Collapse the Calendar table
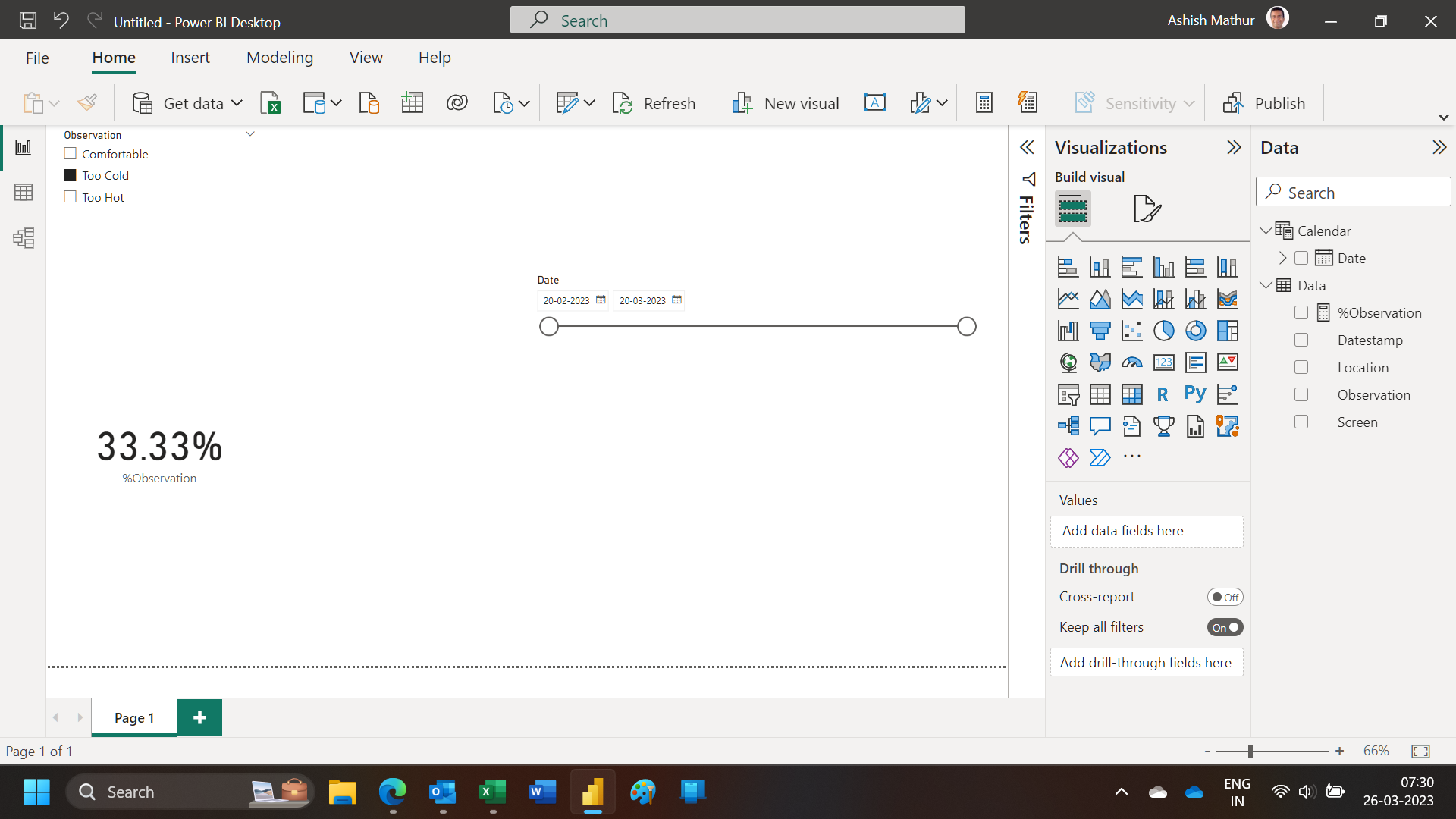The height and width of the screenshot is (819, 1456). click(1265, 231)
